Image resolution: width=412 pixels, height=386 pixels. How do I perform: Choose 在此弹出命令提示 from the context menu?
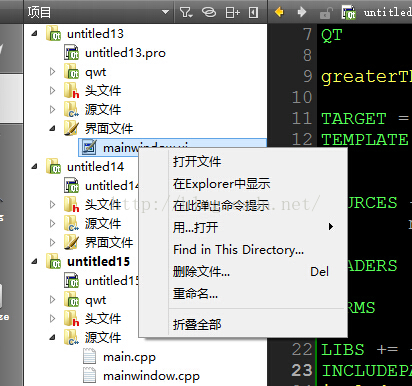(x=243, y=206)
